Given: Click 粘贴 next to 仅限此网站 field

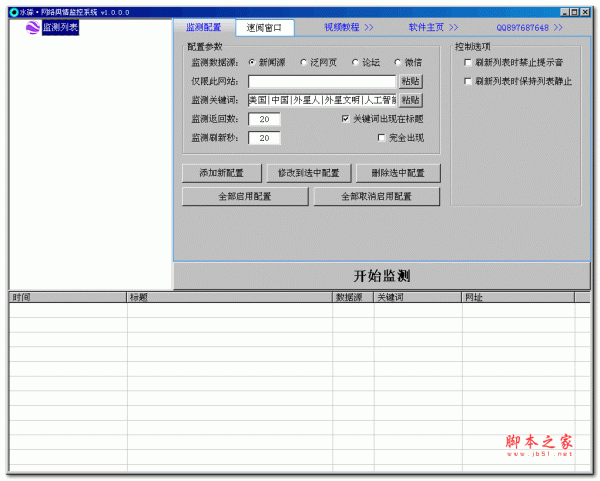Looking at the screenshot, I should (x=410, y=82).
